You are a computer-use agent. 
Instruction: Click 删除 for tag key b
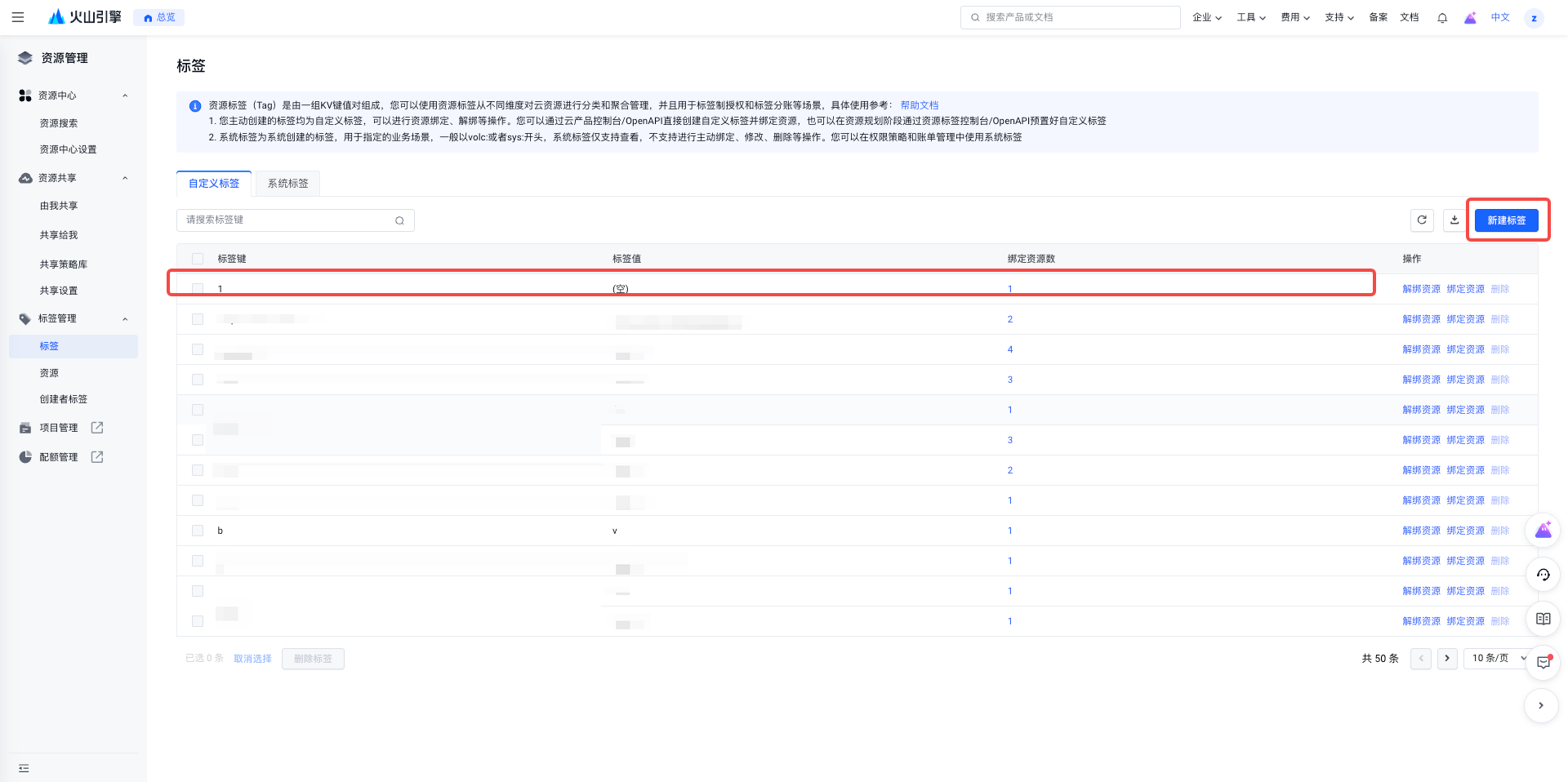1500,531
